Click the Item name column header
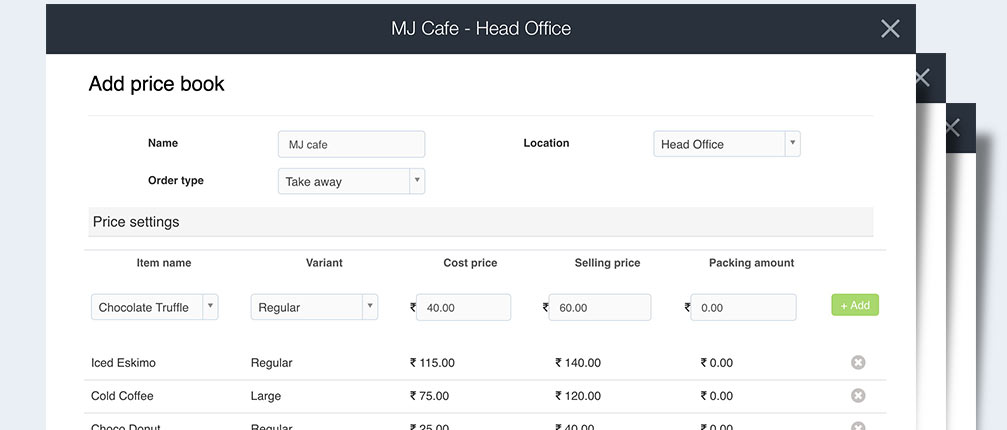The height and width of the screenshot is (430, 1007). pos(164,263)
